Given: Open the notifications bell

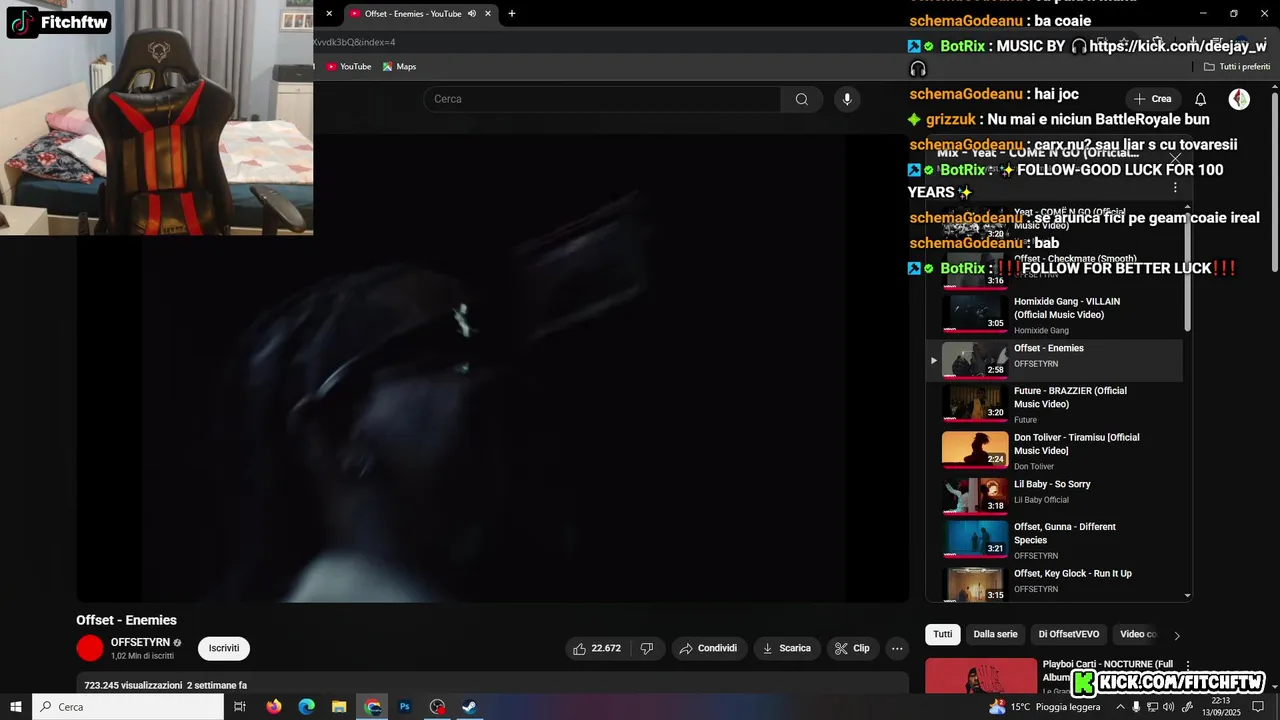Looking at the screenshot, I should 1201,99.
